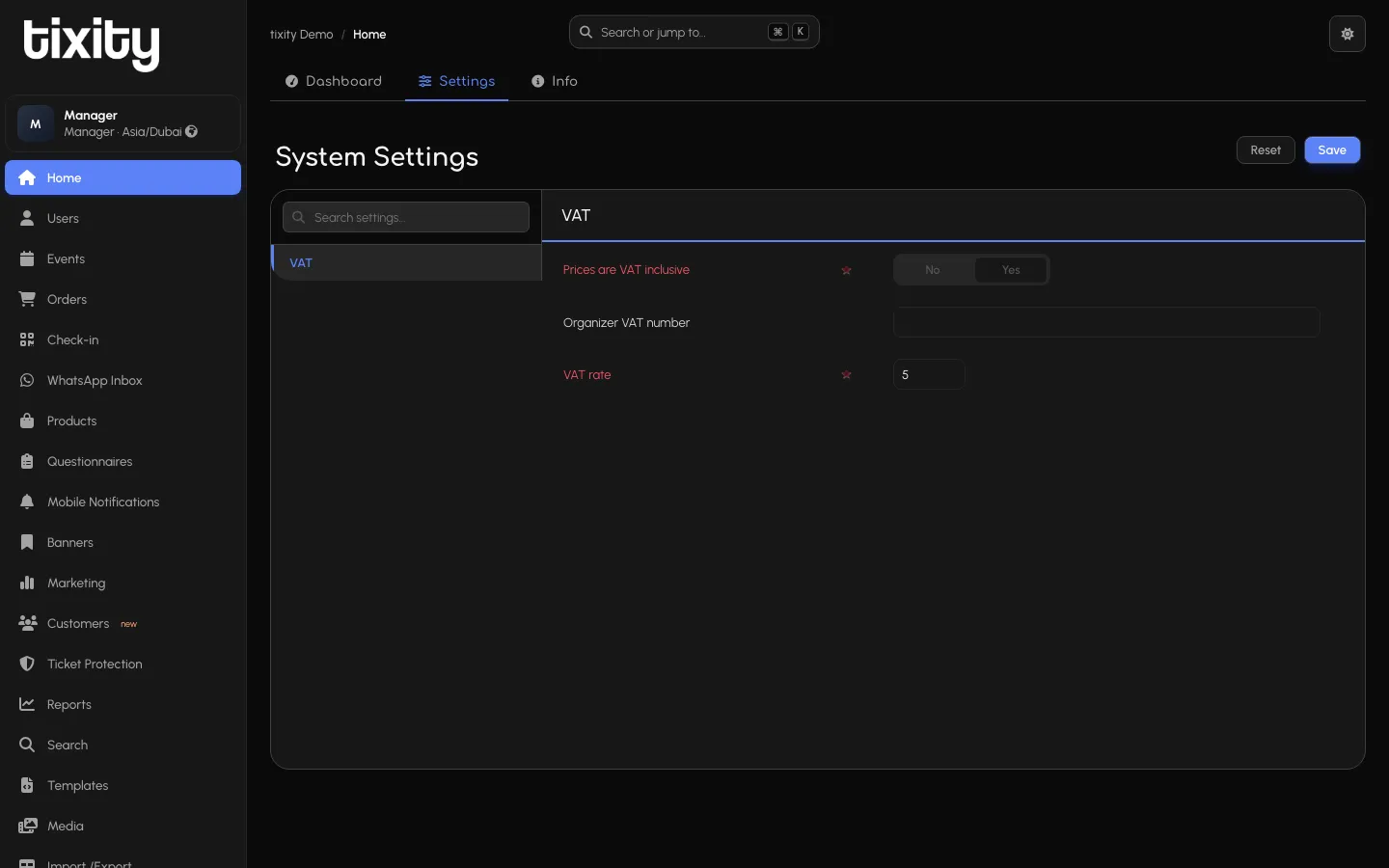Click the tixity logo
The width and height of the screenshot is (1389, 868).
point(92,44)
